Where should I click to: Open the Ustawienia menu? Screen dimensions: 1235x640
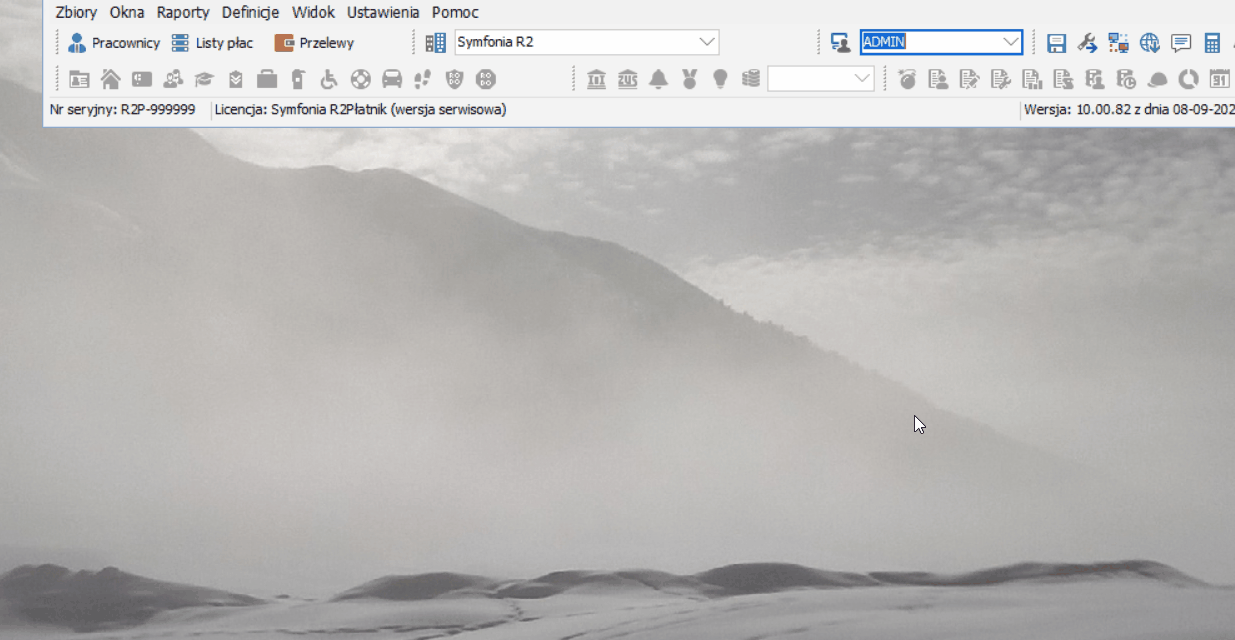pos(383,13)
